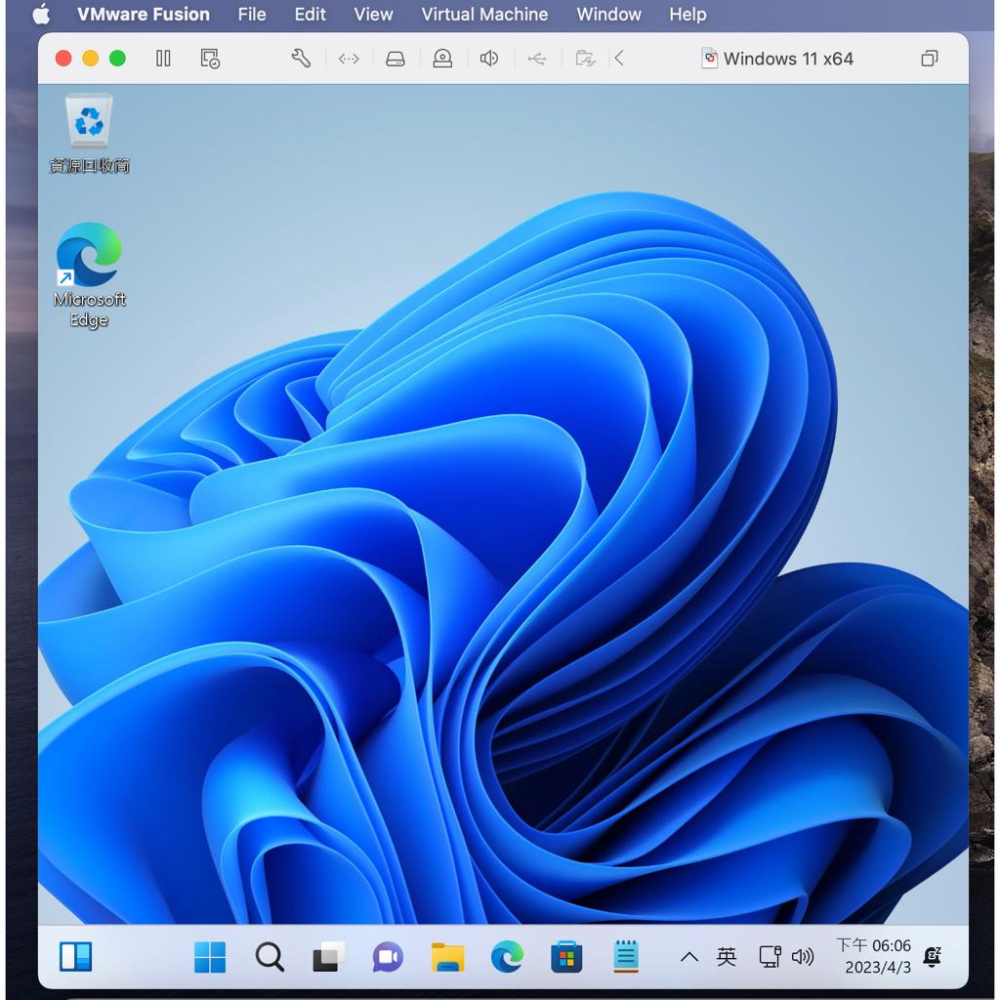Screen dimensions: 1000x1000
Task: Click the USB device icon in toolbar
Action: 537,58
